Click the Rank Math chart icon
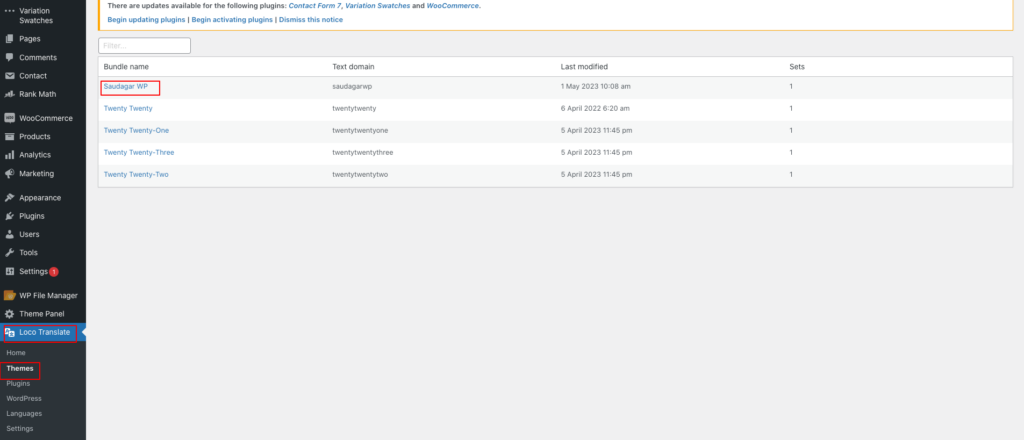This screenshot has height=440, width=1024. click(x=9, y=94)
